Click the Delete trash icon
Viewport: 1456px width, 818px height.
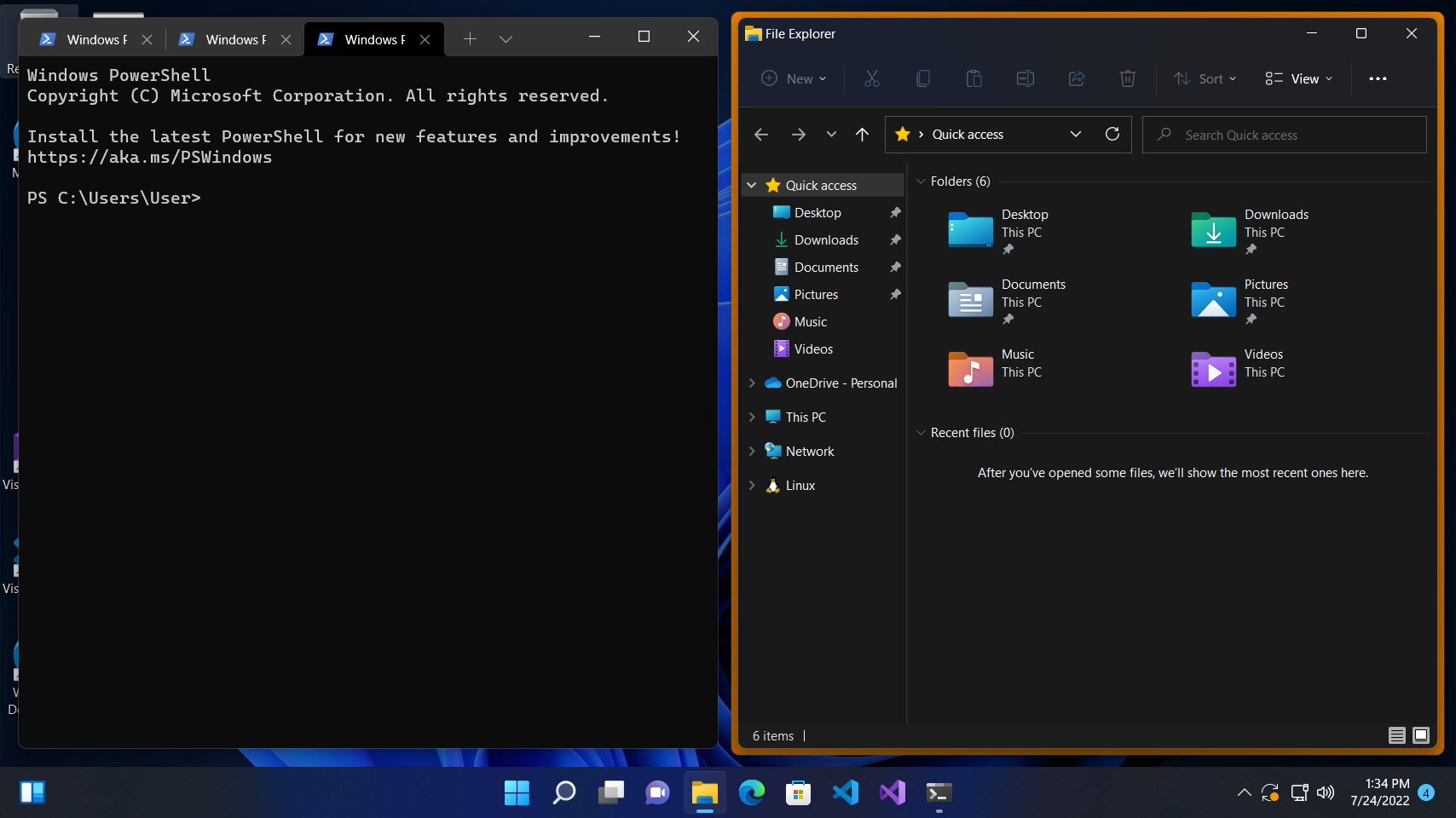1127,78
